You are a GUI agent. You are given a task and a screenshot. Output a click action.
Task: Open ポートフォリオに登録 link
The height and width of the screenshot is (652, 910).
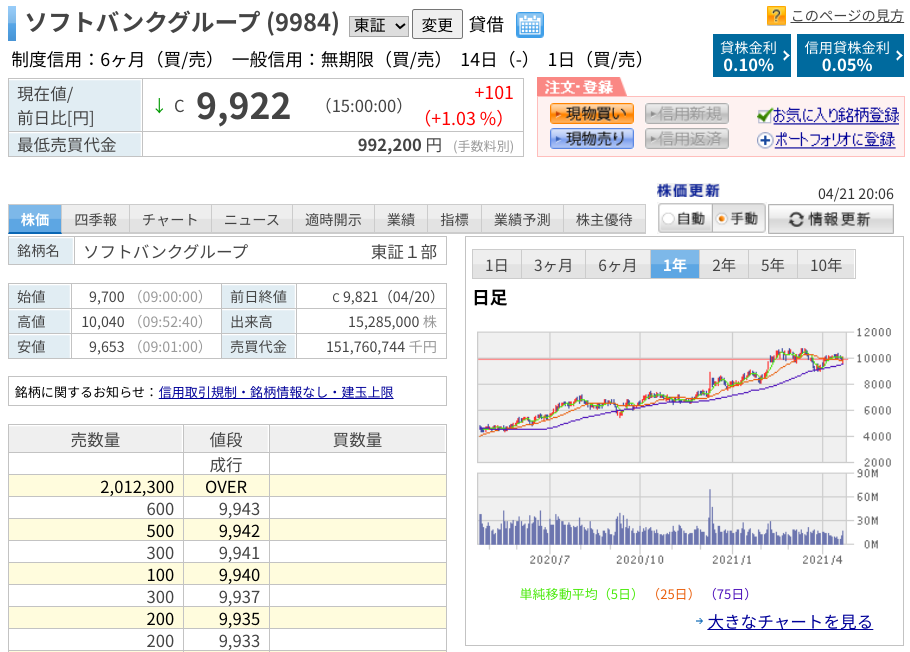[835, 140]
